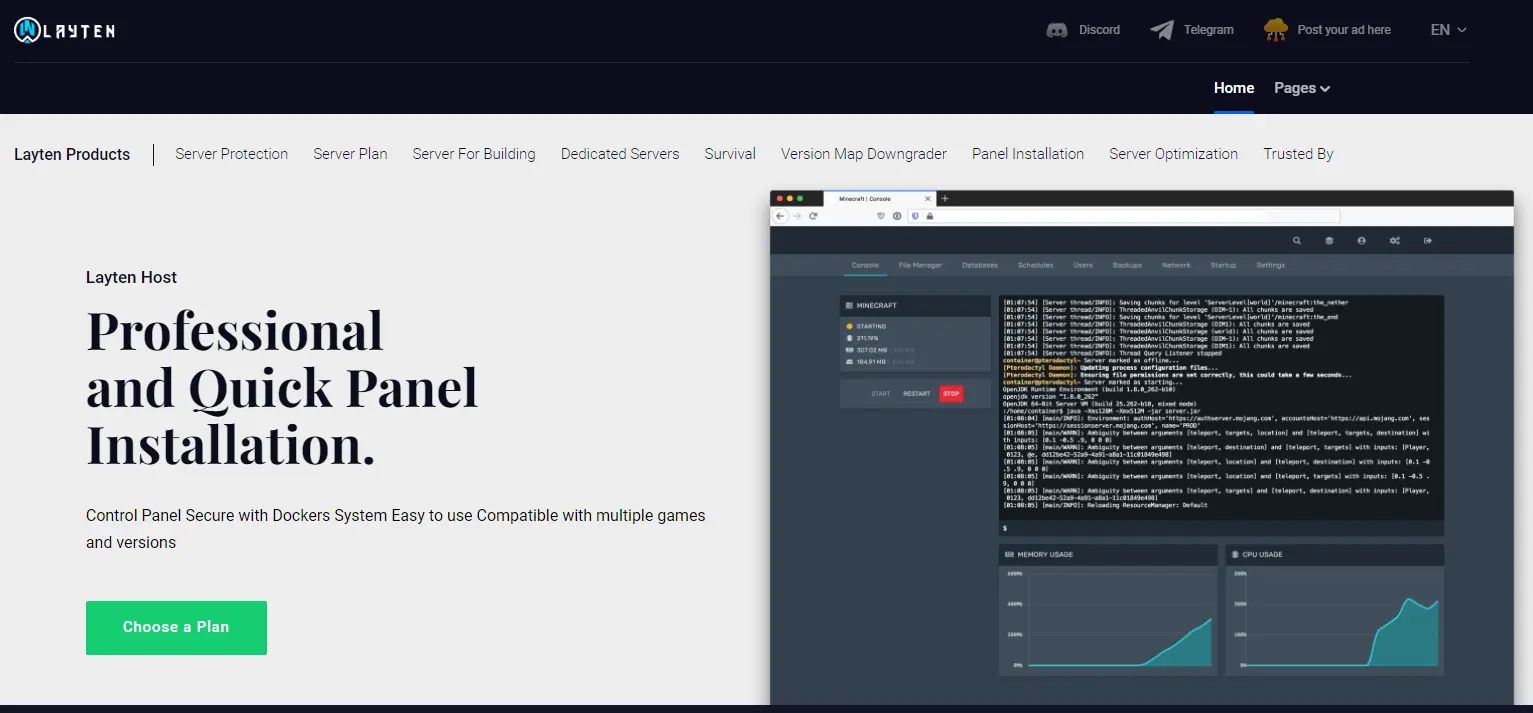Click the CPU Usage header icon
The image size is (1533, 713).
coord(1236,554)
